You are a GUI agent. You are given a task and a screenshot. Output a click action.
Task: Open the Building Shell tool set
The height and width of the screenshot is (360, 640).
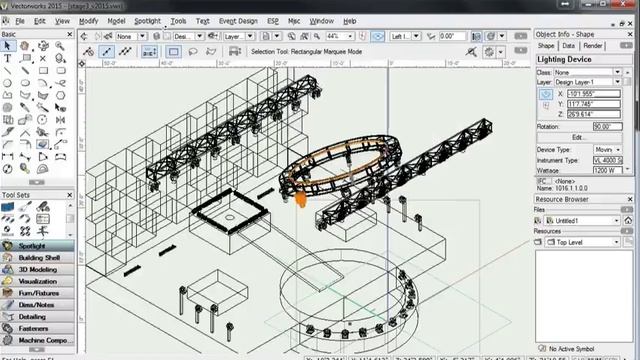(x=38, y=258)
